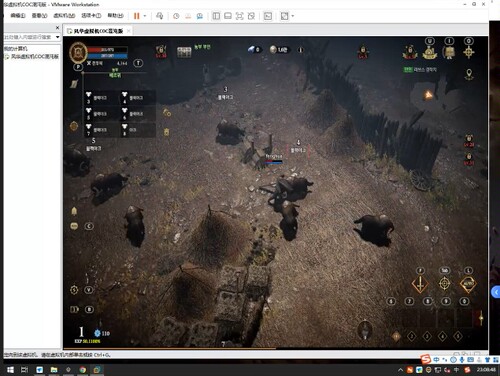
Task: Click the bell notification icon on game's left side
Action: click(x=74, y=211)
